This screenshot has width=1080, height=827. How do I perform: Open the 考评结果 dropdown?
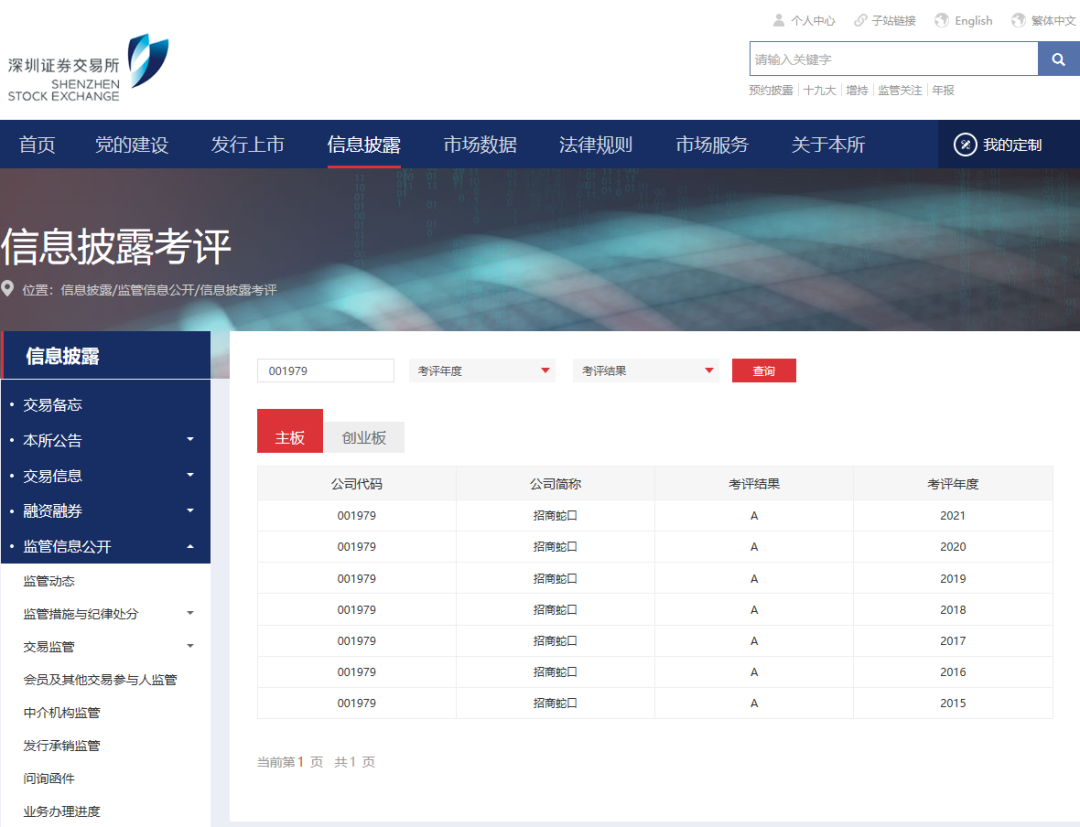646,370
